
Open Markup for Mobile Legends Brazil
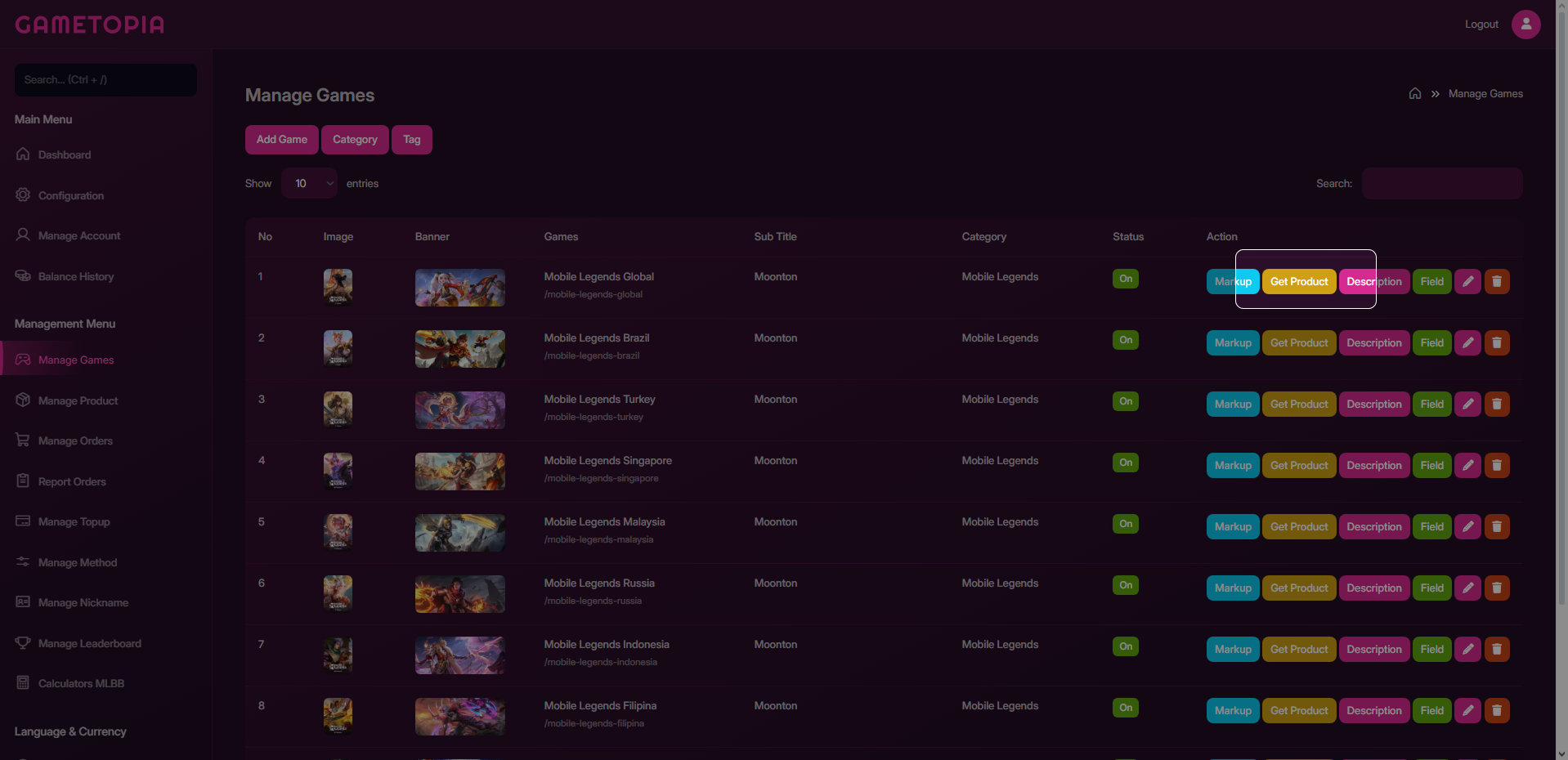coord(1233,342)
